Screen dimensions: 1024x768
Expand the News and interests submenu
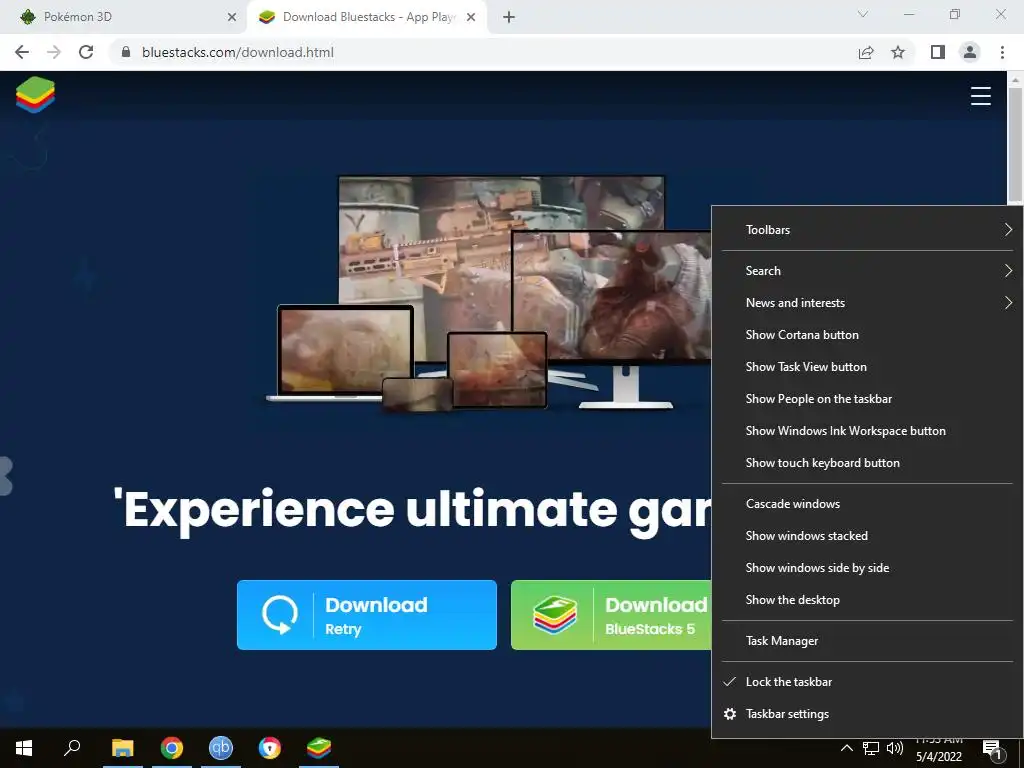[867, 302]
